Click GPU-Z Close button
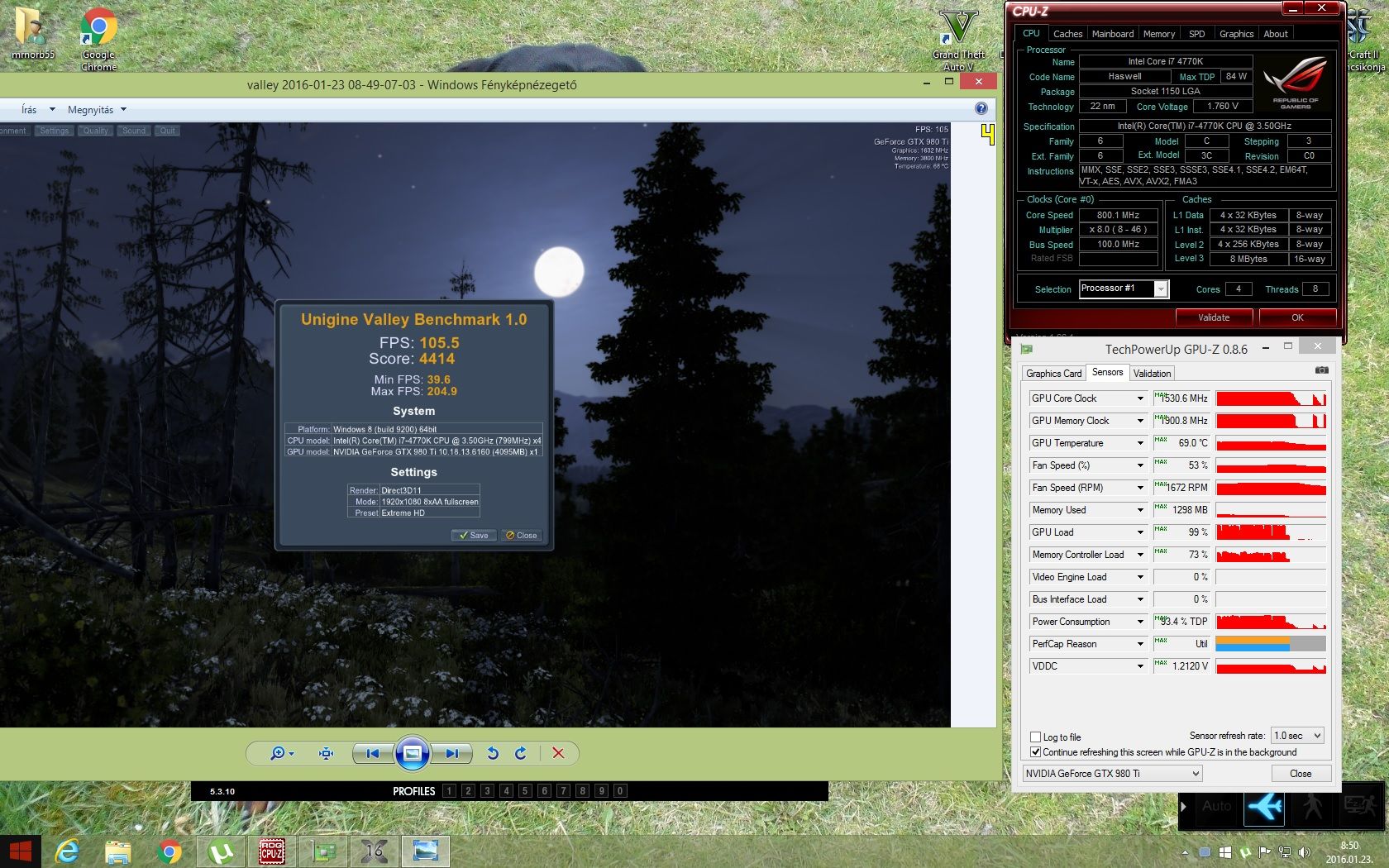The image size is (1389, 868). pyautogui.click(x=1301, y=773)
